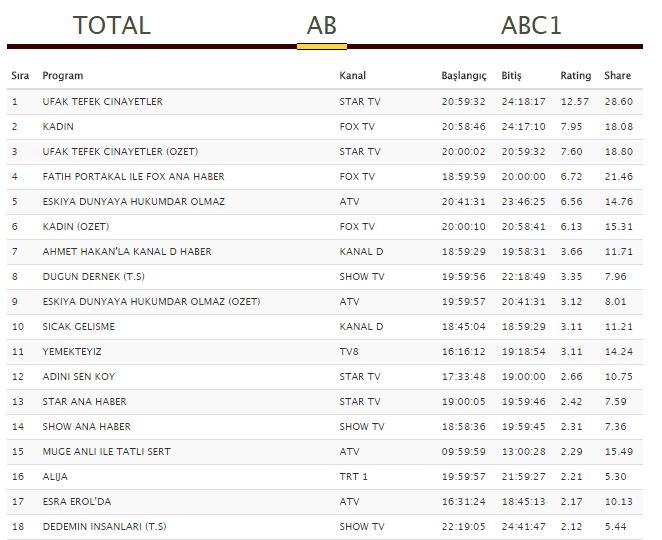Click the Bitiş column header
Viewport: 662px width, 540px height.
512,76
